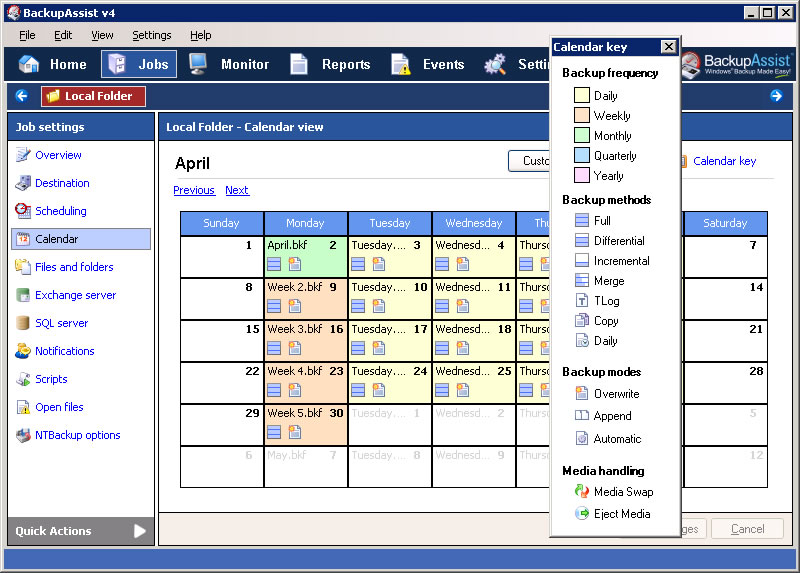Select Saturday April 28 calendar cell
The width and height of the screenshot is (800, 573).
coord(724,383)
